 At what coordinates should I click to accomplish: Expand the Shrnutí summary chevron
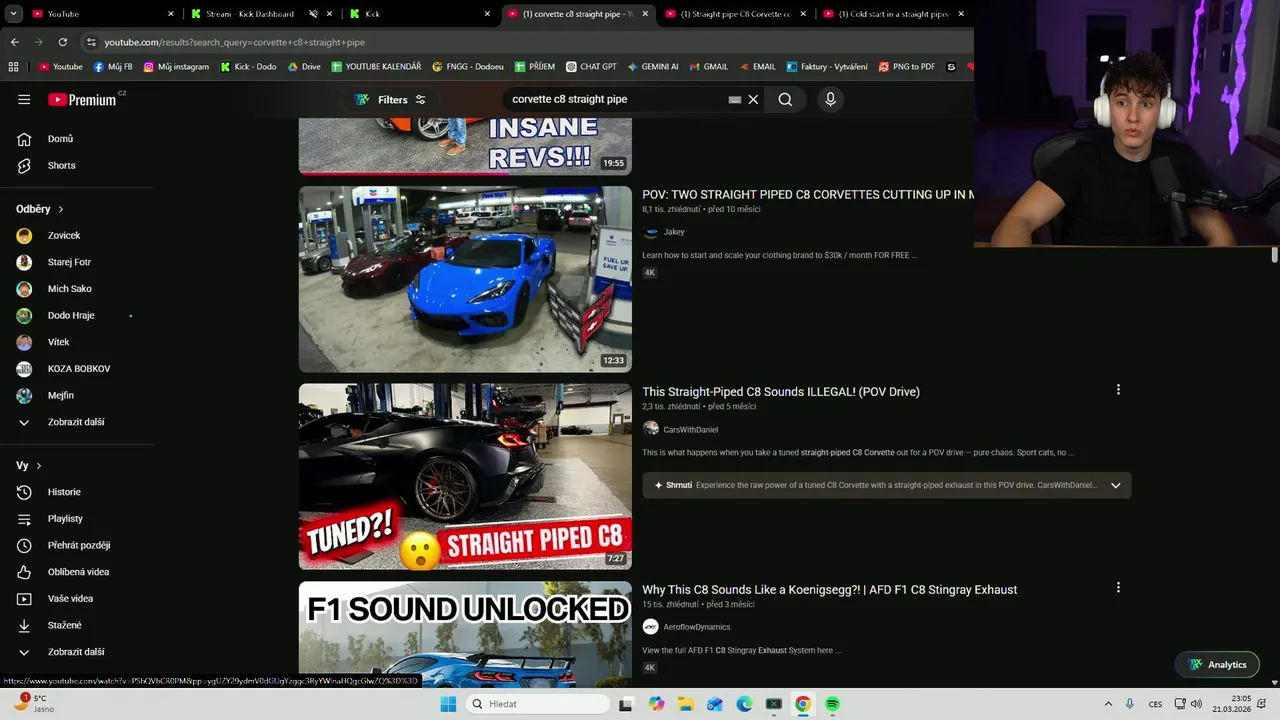click(1115, 485)
